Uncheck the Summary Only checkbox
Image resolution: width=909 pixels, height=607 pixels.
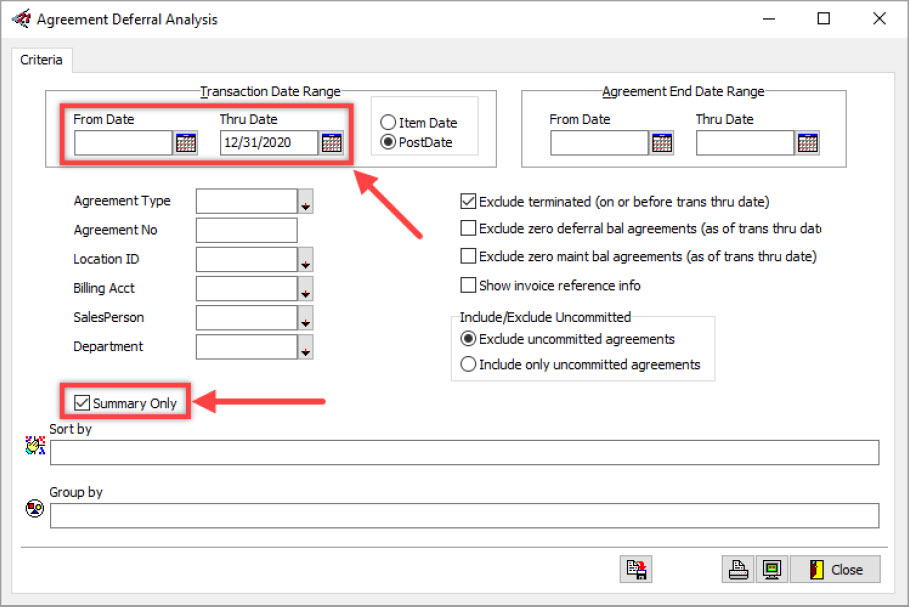tap(82, 403)
